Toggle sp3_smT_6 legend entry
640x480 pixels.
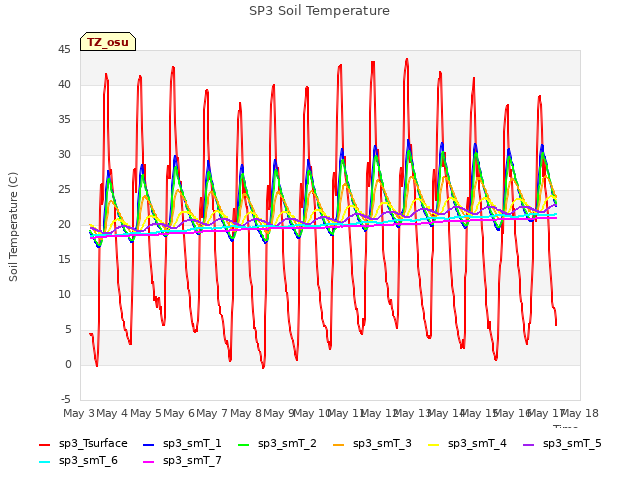point(78,461)
